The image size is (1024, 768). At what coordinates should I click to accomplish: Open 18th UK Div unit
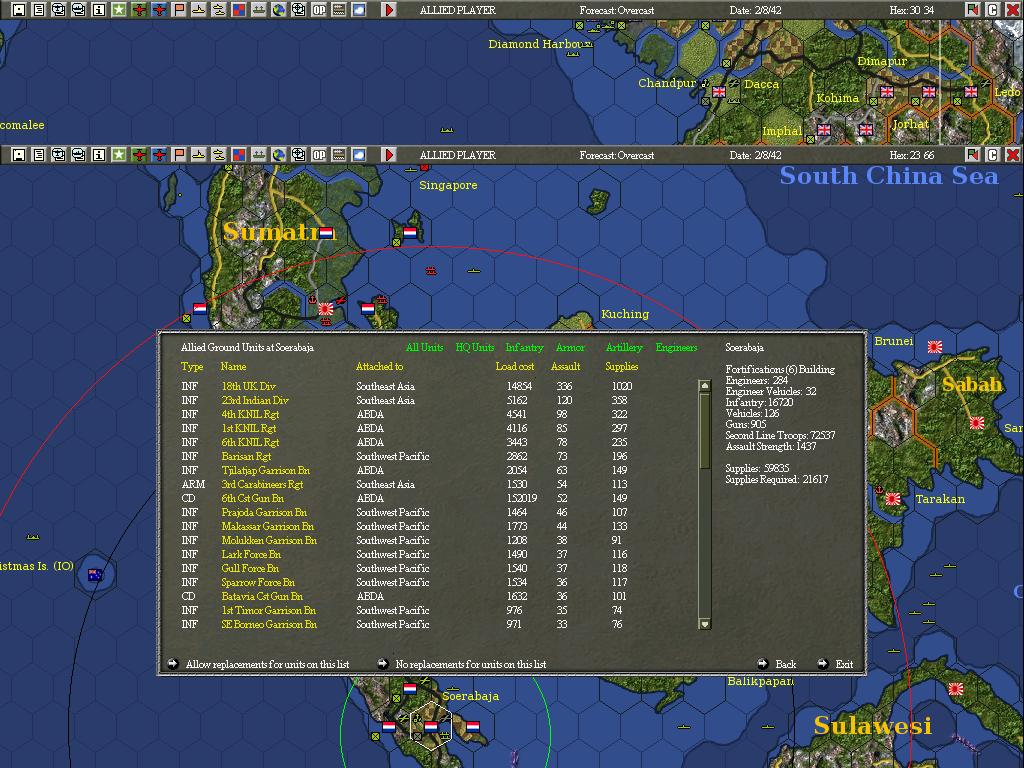point(249,386)
